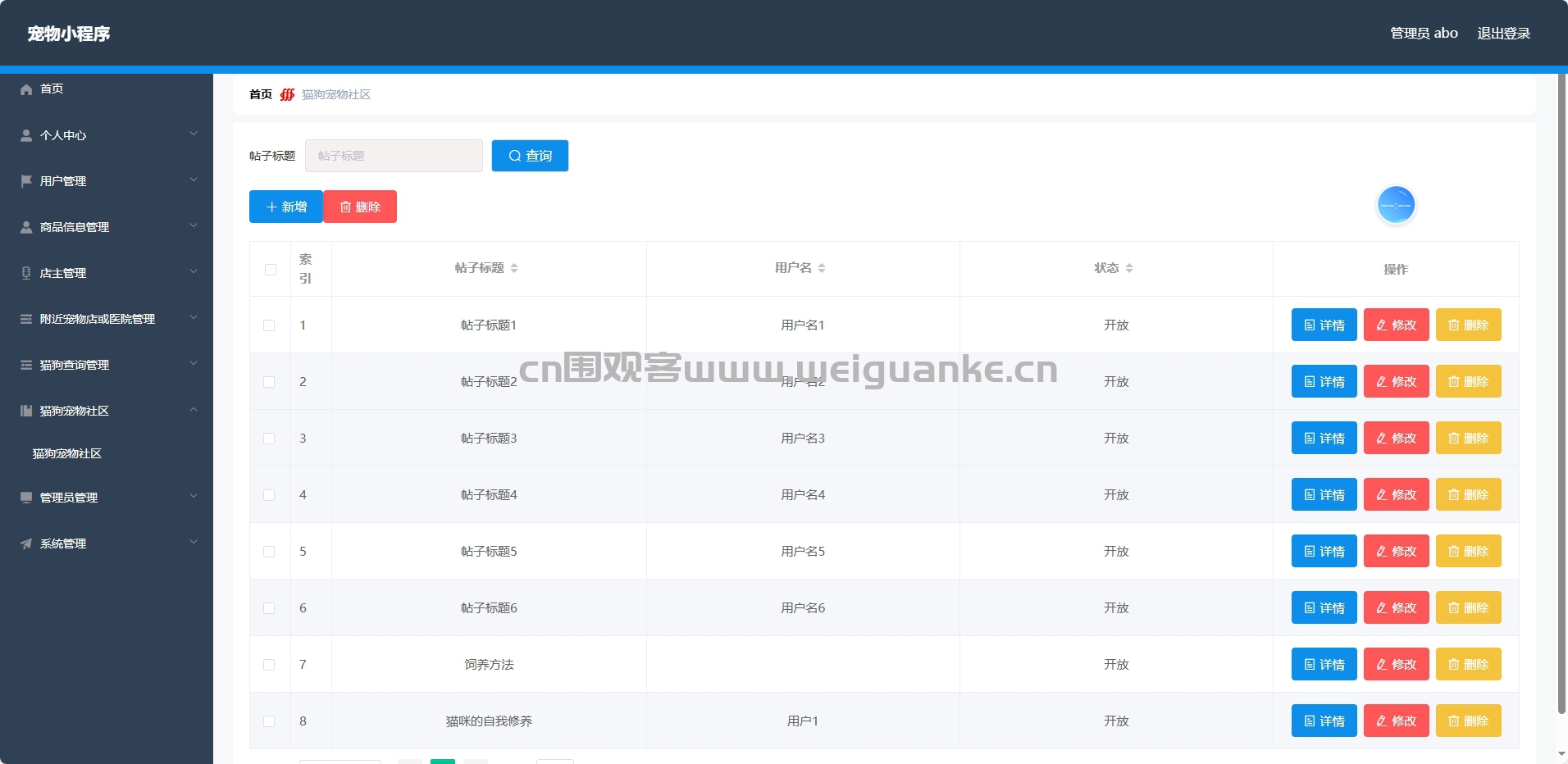
Task: Click the user icon next to 商品信息管理
Action: click(x=26, y=227)
